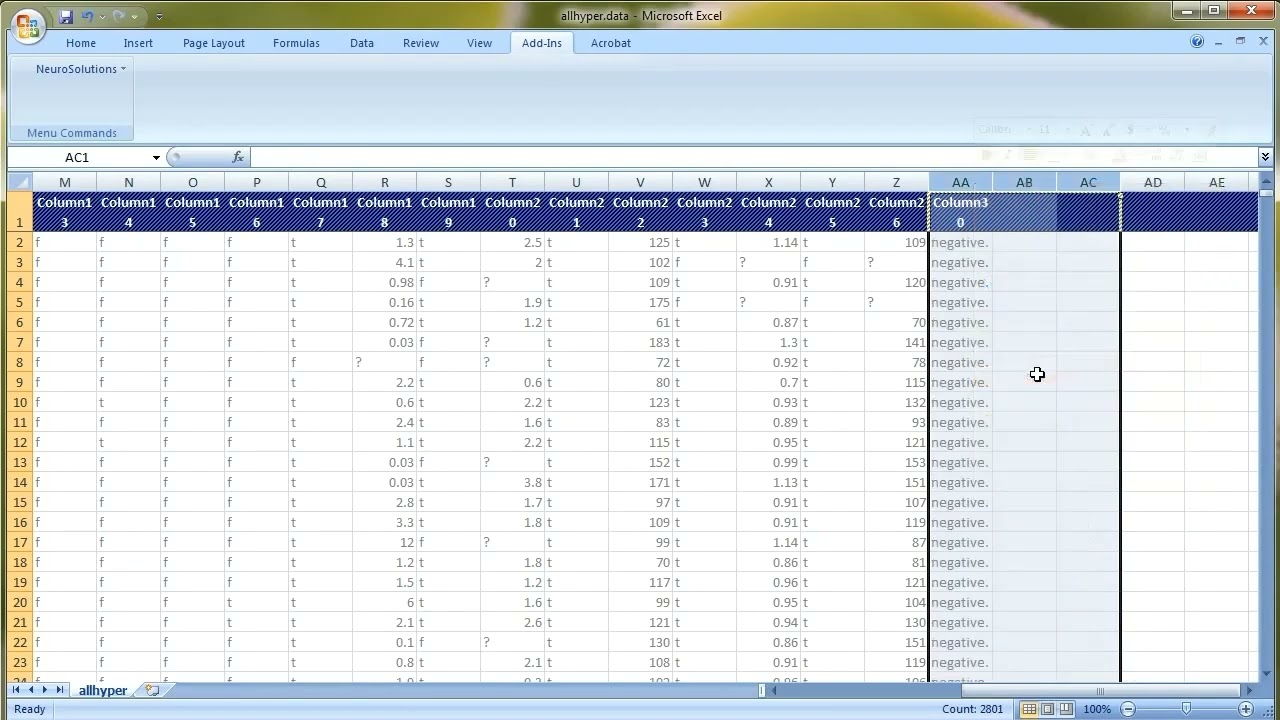Select column AA header

pyautogui.click(x=961, y=182)
